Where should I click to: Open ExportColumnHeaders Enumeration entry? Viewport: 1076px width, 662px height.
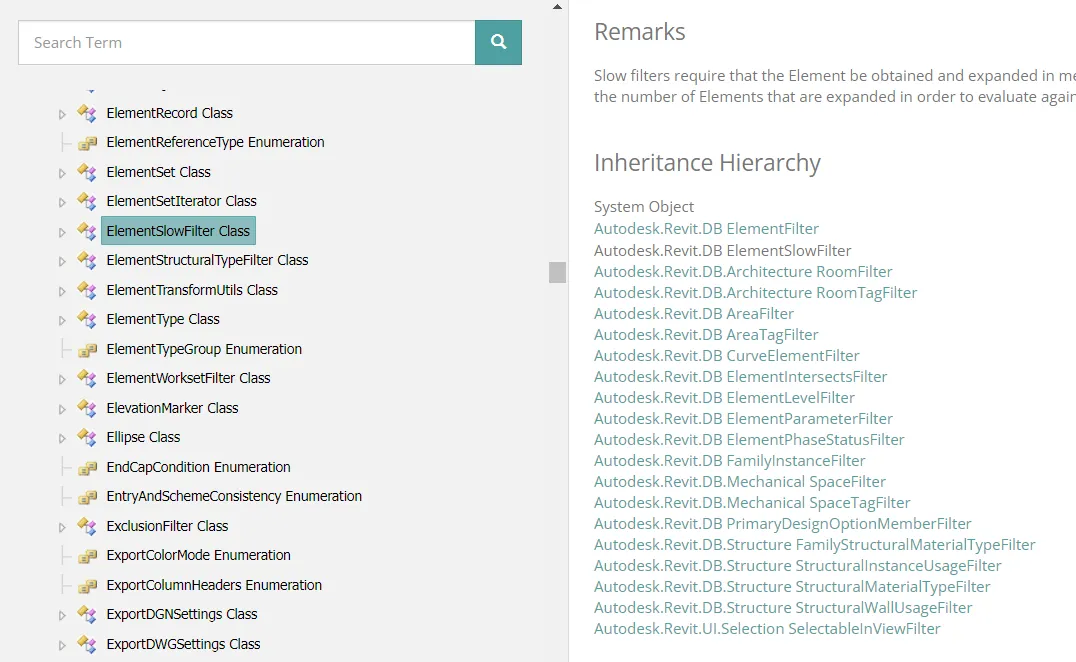pos(214,585)
